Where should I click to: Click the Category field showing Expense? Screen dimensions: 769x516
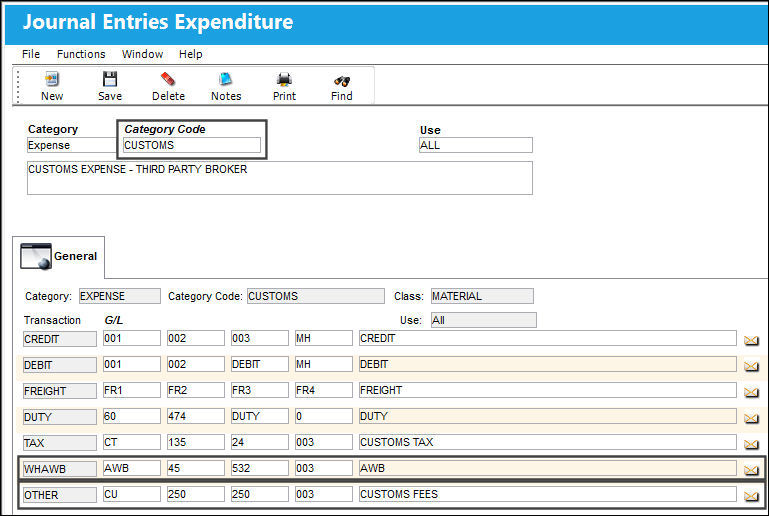72,145
